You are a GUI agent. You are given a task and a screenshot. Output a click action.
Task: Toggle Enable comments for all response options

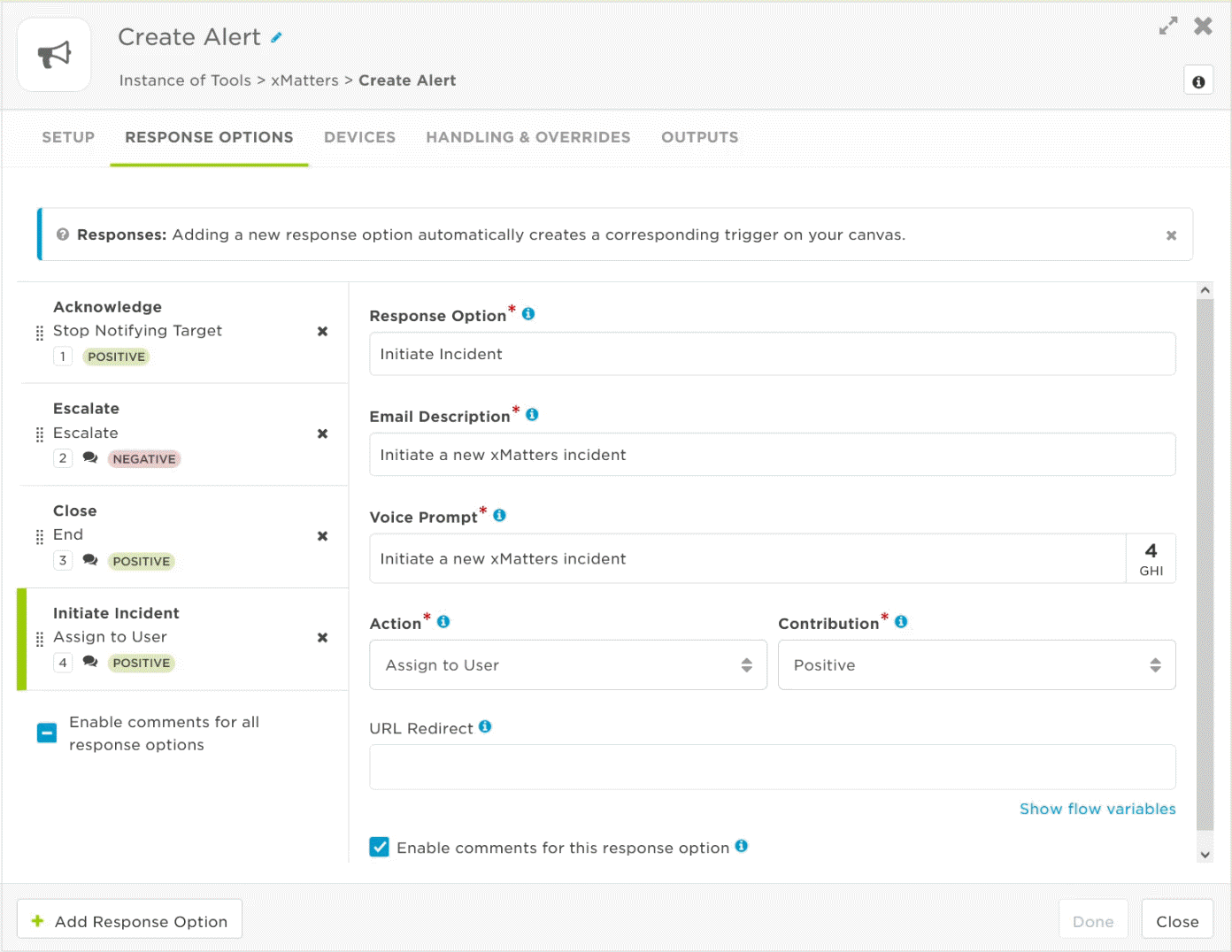[x=47, y=733]
